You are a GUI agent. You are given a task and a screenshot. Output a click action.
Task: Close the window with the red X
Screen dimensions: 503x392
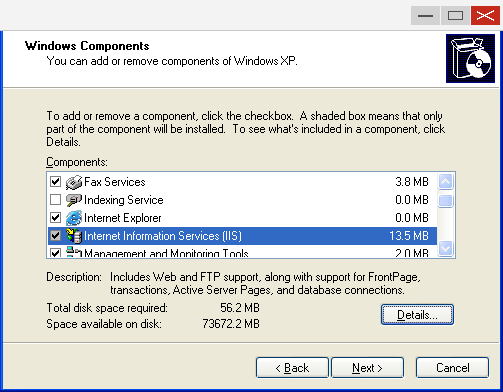(x=485, y=15)
